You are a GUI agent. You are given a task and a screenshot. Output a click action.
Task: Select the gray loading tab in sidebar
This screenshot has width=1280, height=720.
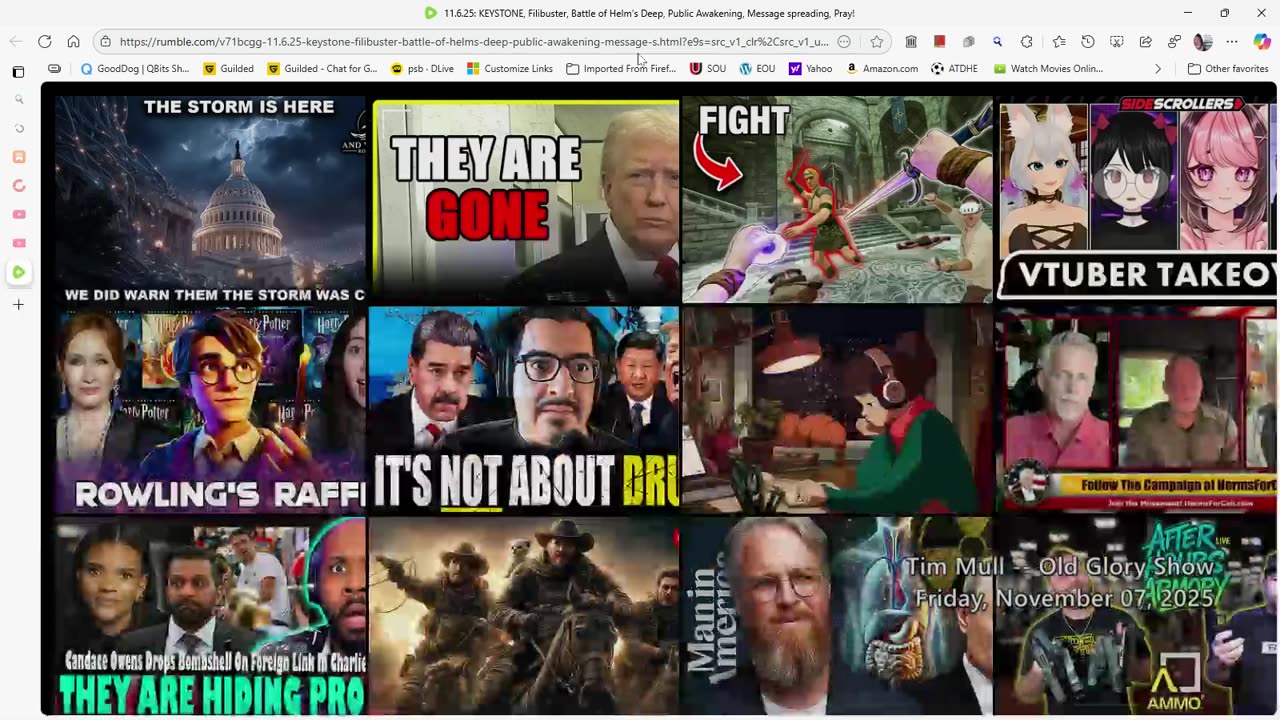click(18, 129)
